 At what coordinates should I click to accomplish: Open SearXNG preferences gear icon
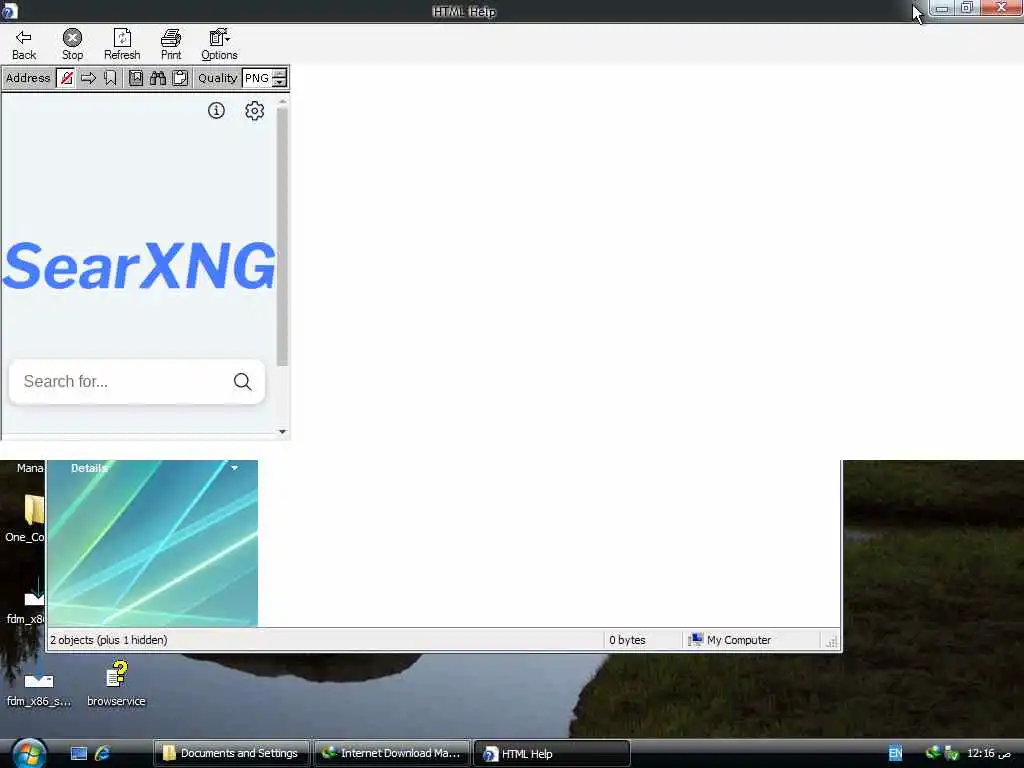click(255, 110)
